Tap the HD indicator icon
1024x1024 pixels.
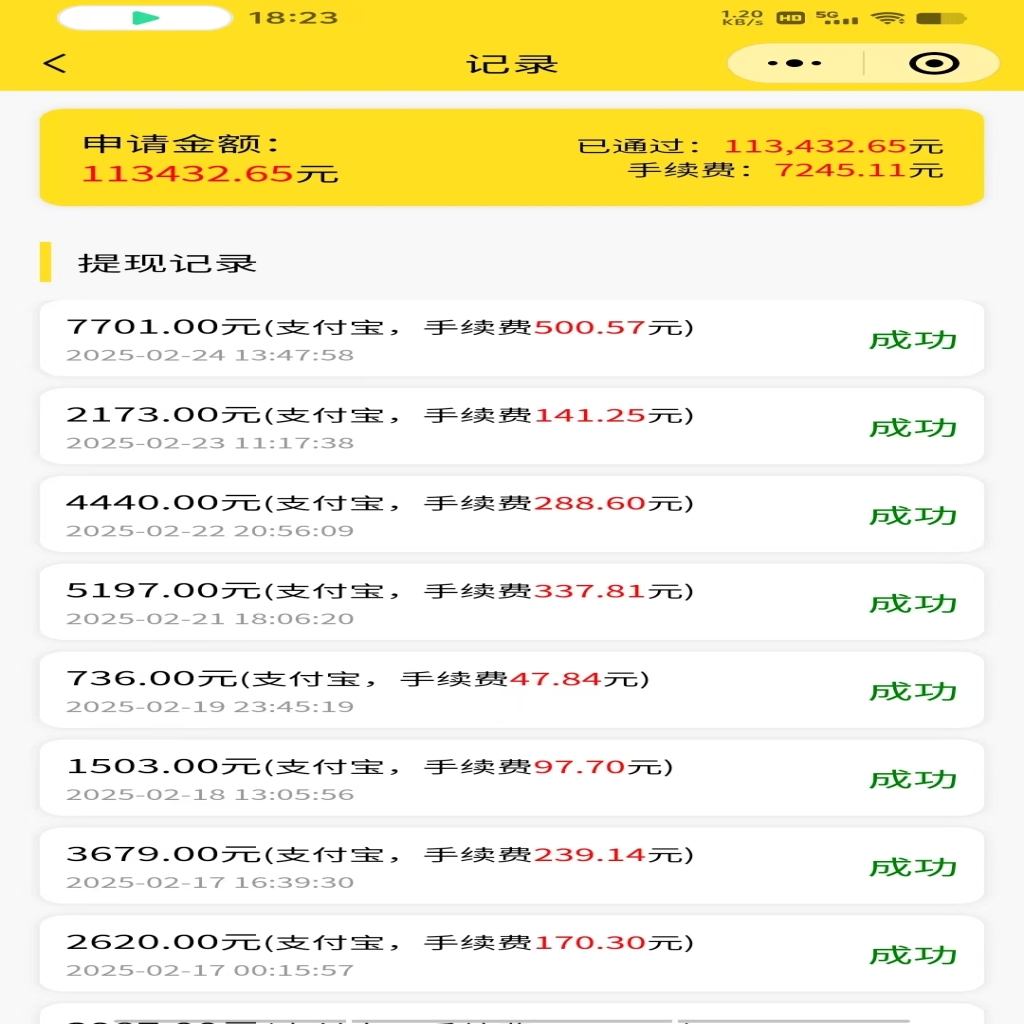(791, 18)
